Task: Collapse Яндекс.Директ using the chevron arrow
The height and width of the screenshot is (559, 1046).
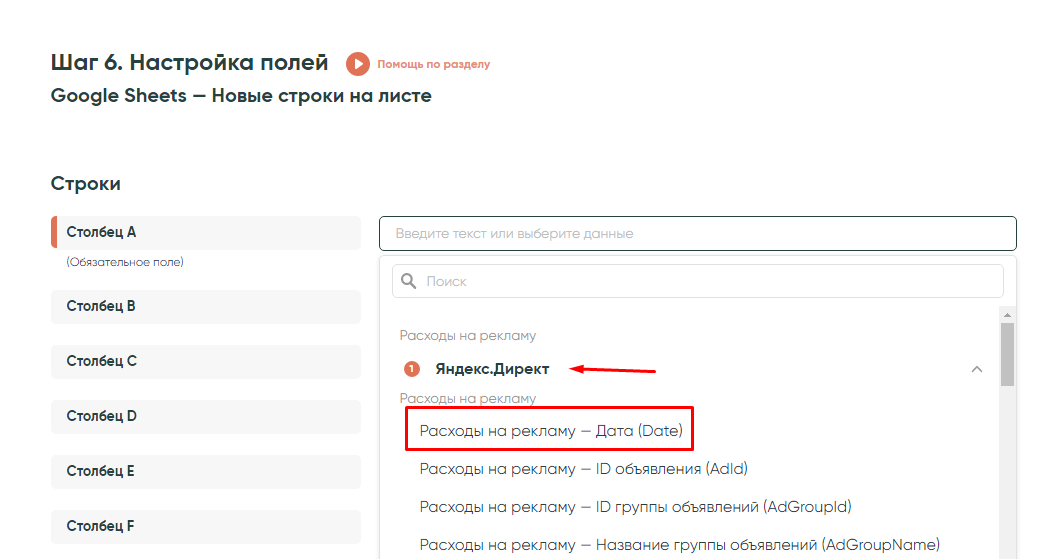Action: (x=977, y=369)
